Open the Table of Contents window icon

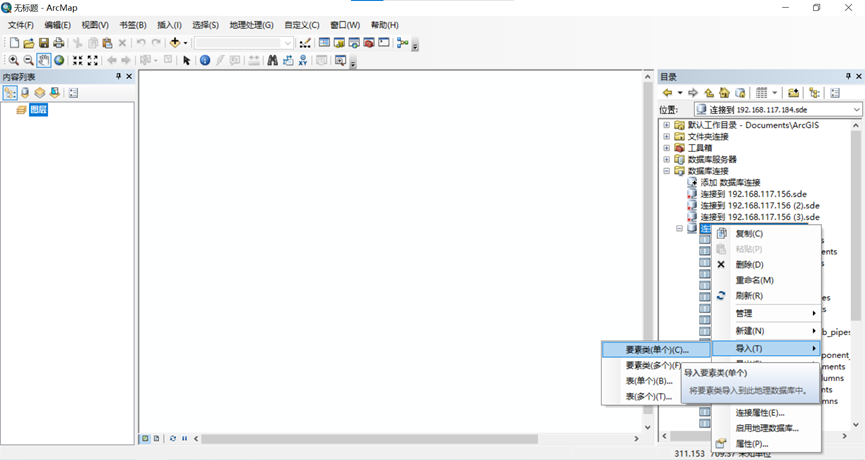(x=324, y=42)
